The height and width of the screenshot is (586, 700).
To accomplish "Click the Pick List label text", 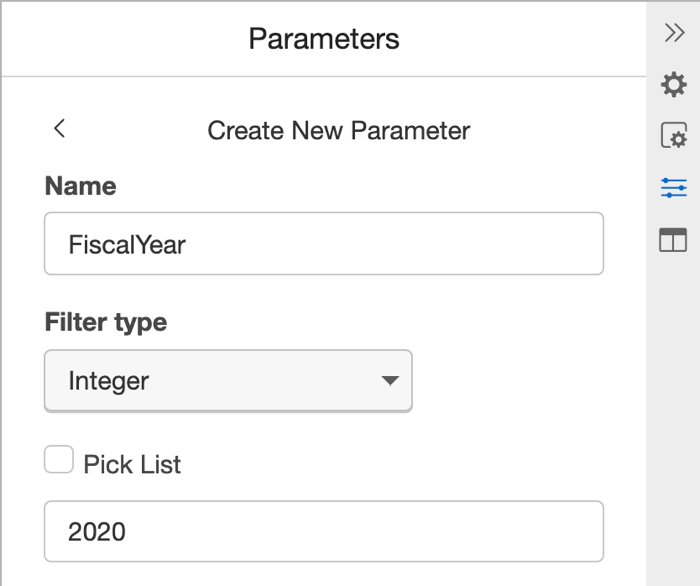I will point(132,464).
